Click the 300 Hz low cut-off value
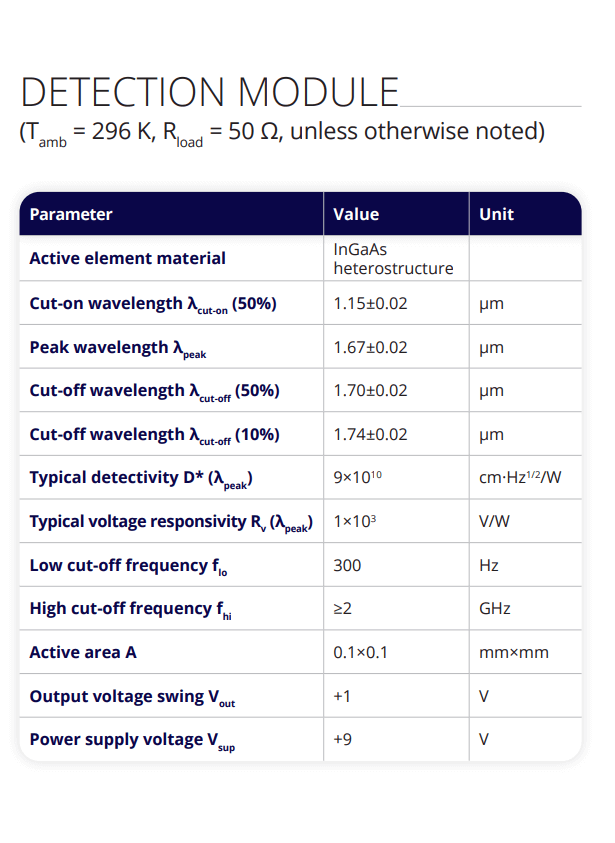The width and height of the screenshot is (615, 843). 347,565
